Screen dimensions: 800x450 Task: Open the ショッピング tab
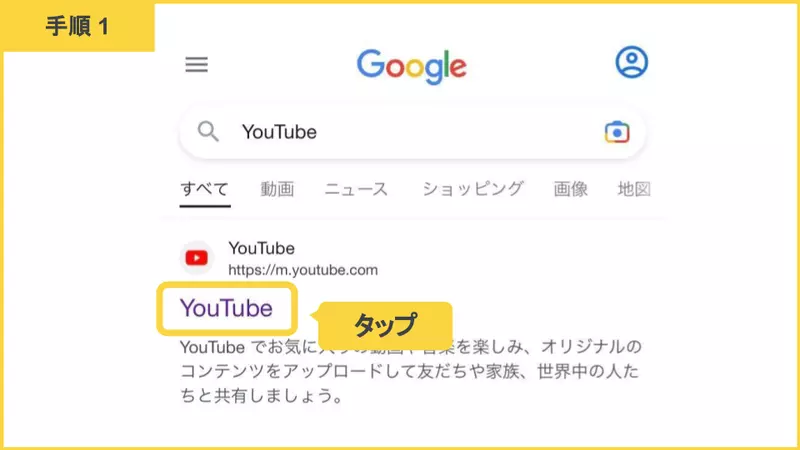[472, 189]
